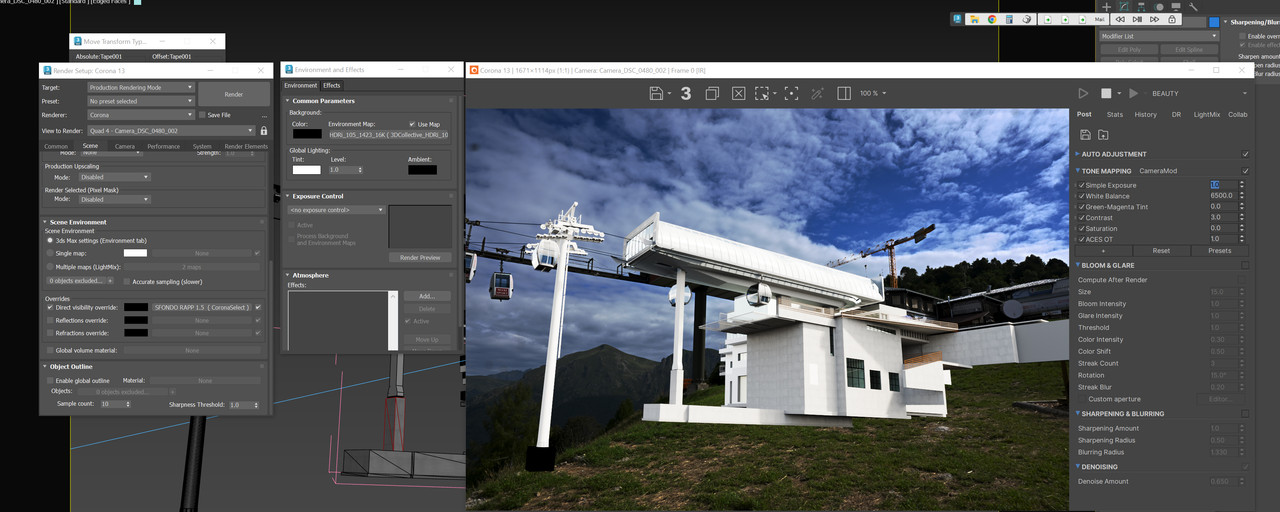Toggle the Enable global outline checkbox
The height and width of the screenshot is (512, 1280).
(50, 380)
